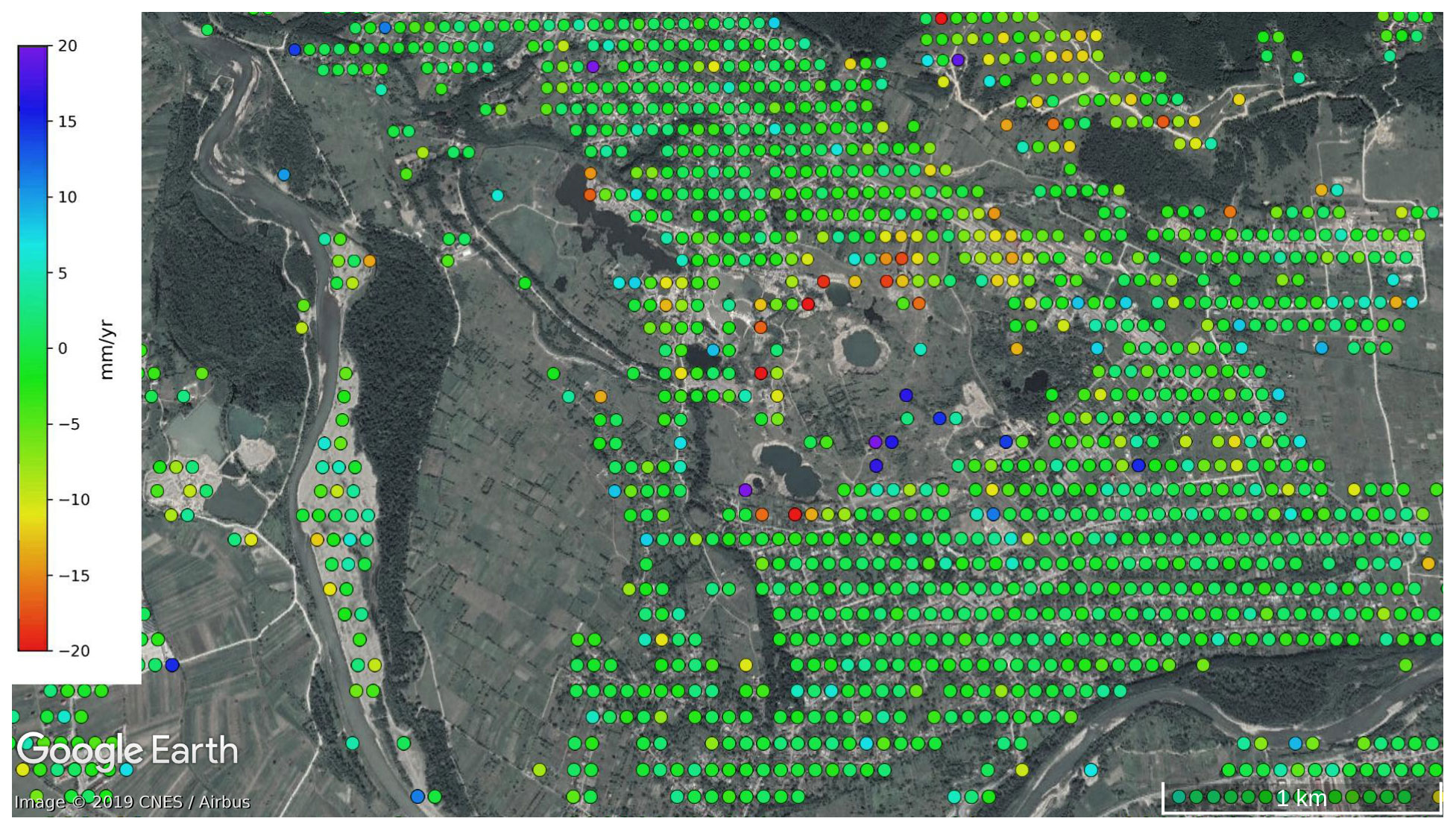Click the round pond in map center
Image resolution: width=1456 pixels, height=830 pixels.
pos(860,348)
